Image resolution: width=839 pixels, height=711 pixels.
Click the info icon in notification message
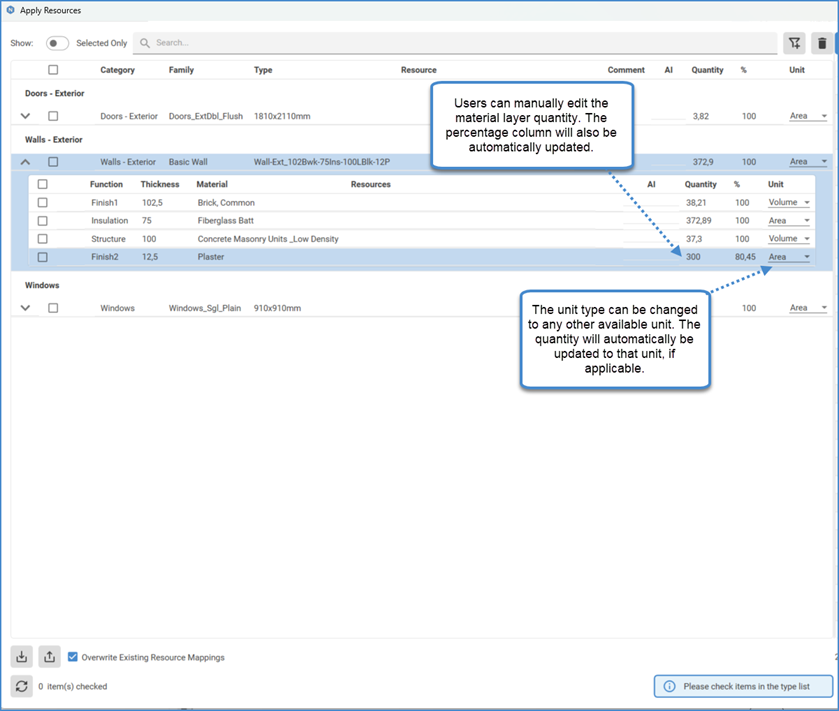tap(669, 686)
